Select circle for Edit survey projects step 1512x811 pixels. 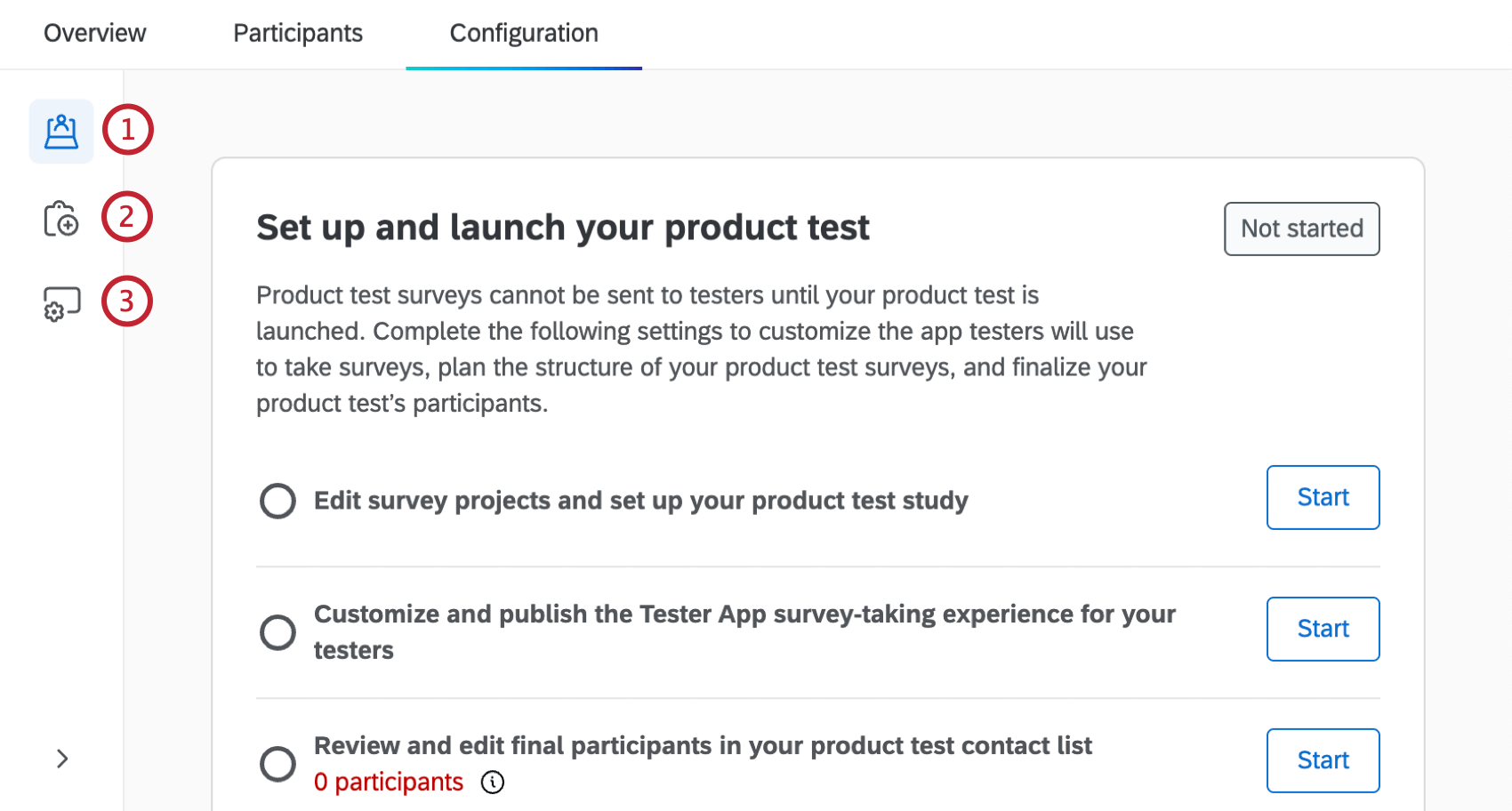coord(277,501)
